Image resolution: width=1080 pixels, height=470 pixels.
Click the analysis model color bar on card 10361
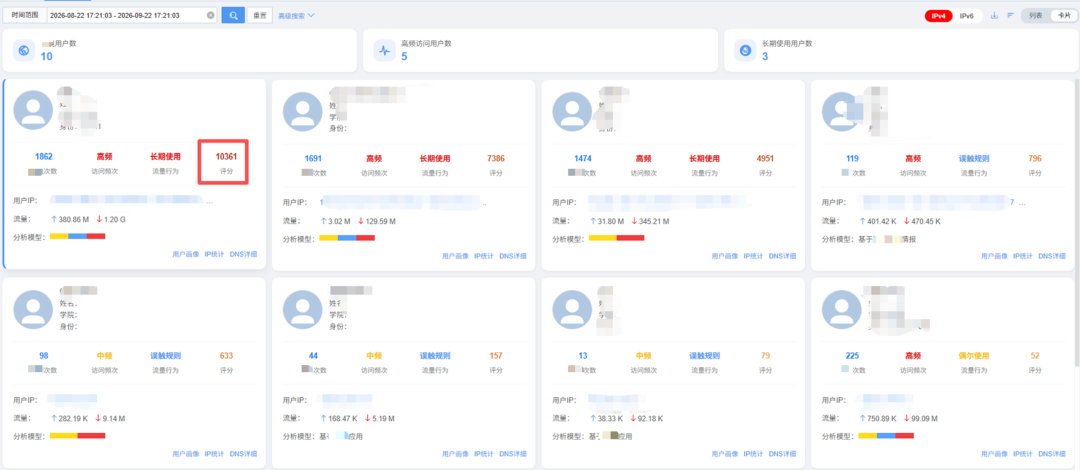click(x=77, y=236)
